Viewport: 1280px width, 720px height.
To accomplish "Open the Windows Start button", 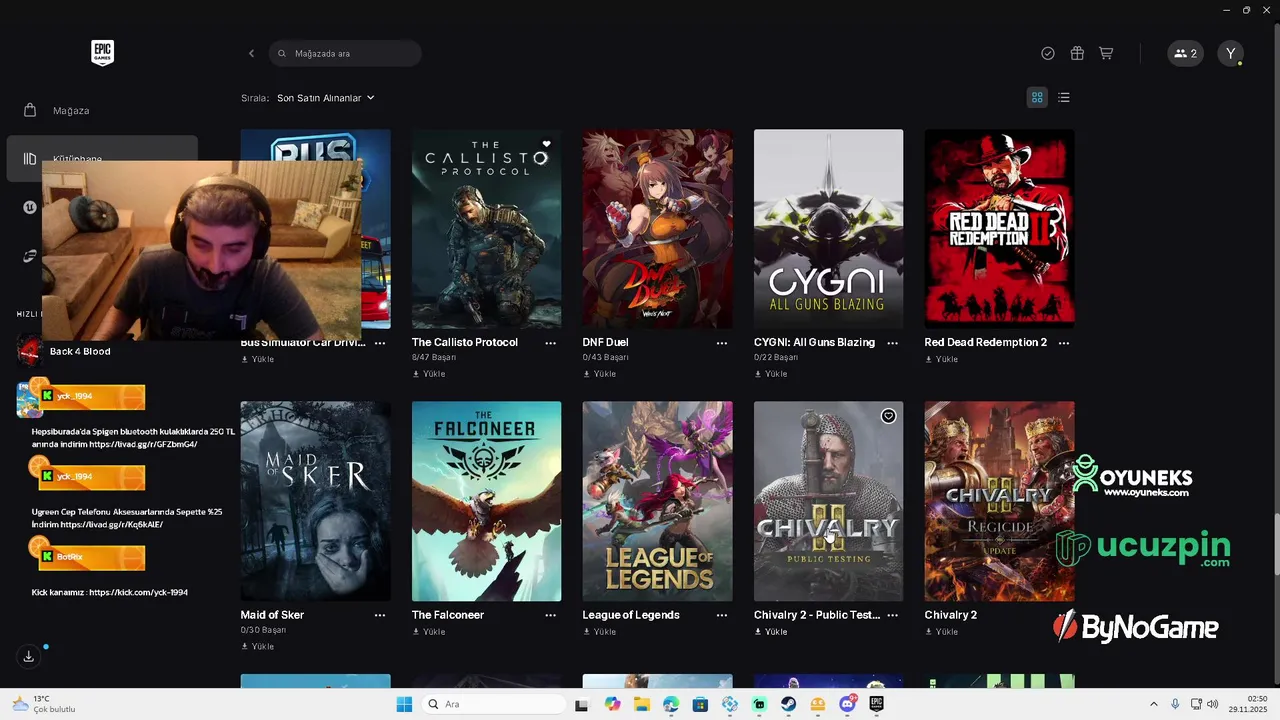I will coord(404,704).
